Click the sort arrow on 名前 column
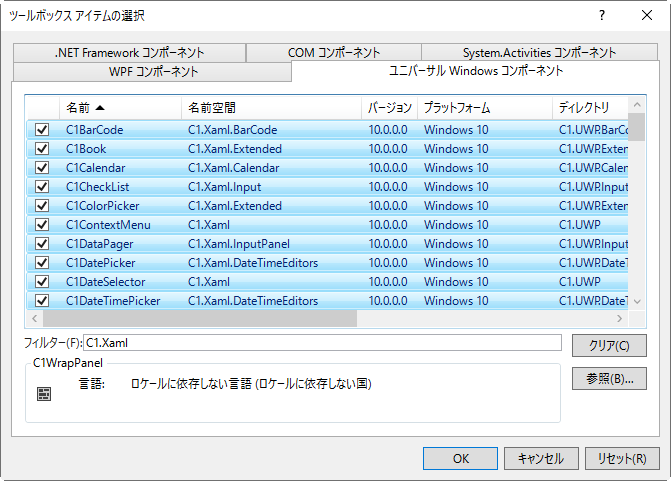The width and height of the screenshot is (671, 481). click(100, 107)
